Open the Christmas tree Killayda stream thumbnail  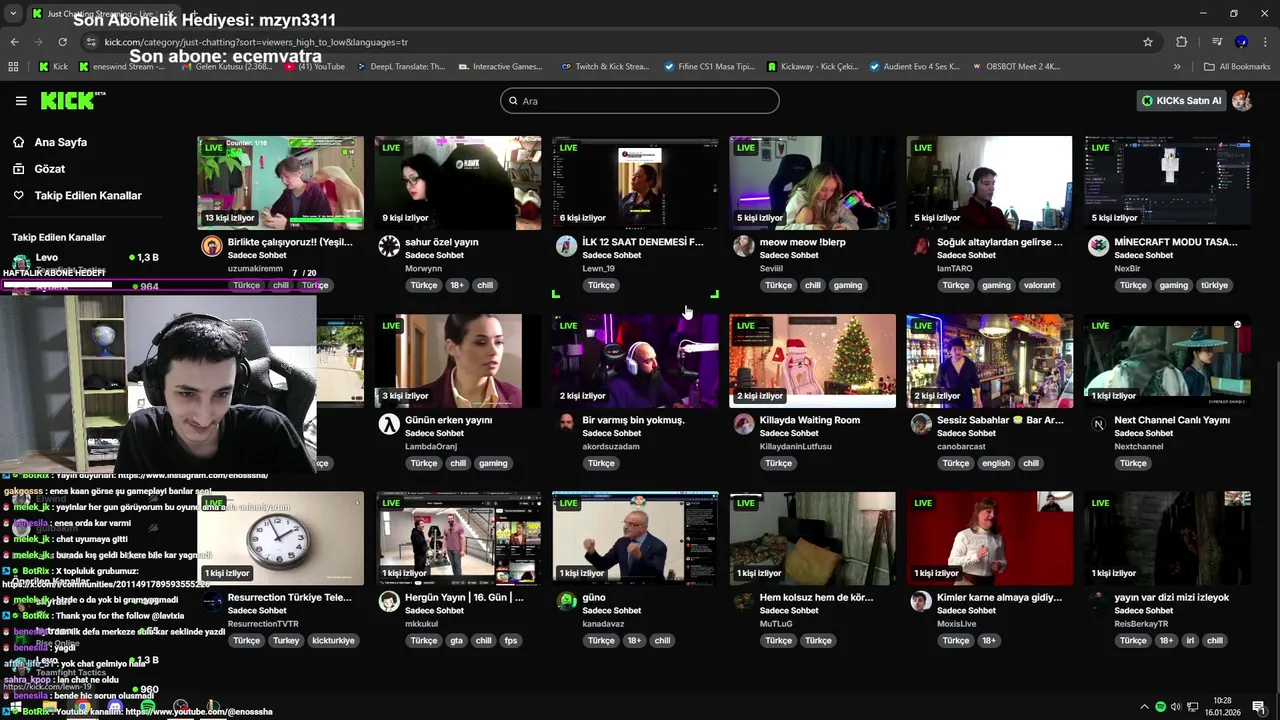(x=812, y=360)
